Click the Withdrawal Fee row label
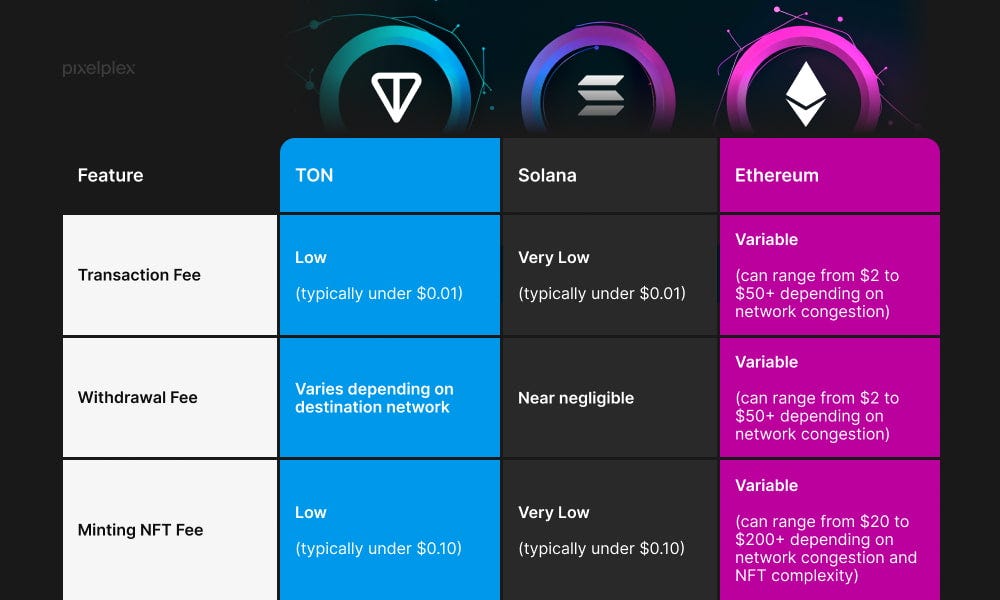 170,397
